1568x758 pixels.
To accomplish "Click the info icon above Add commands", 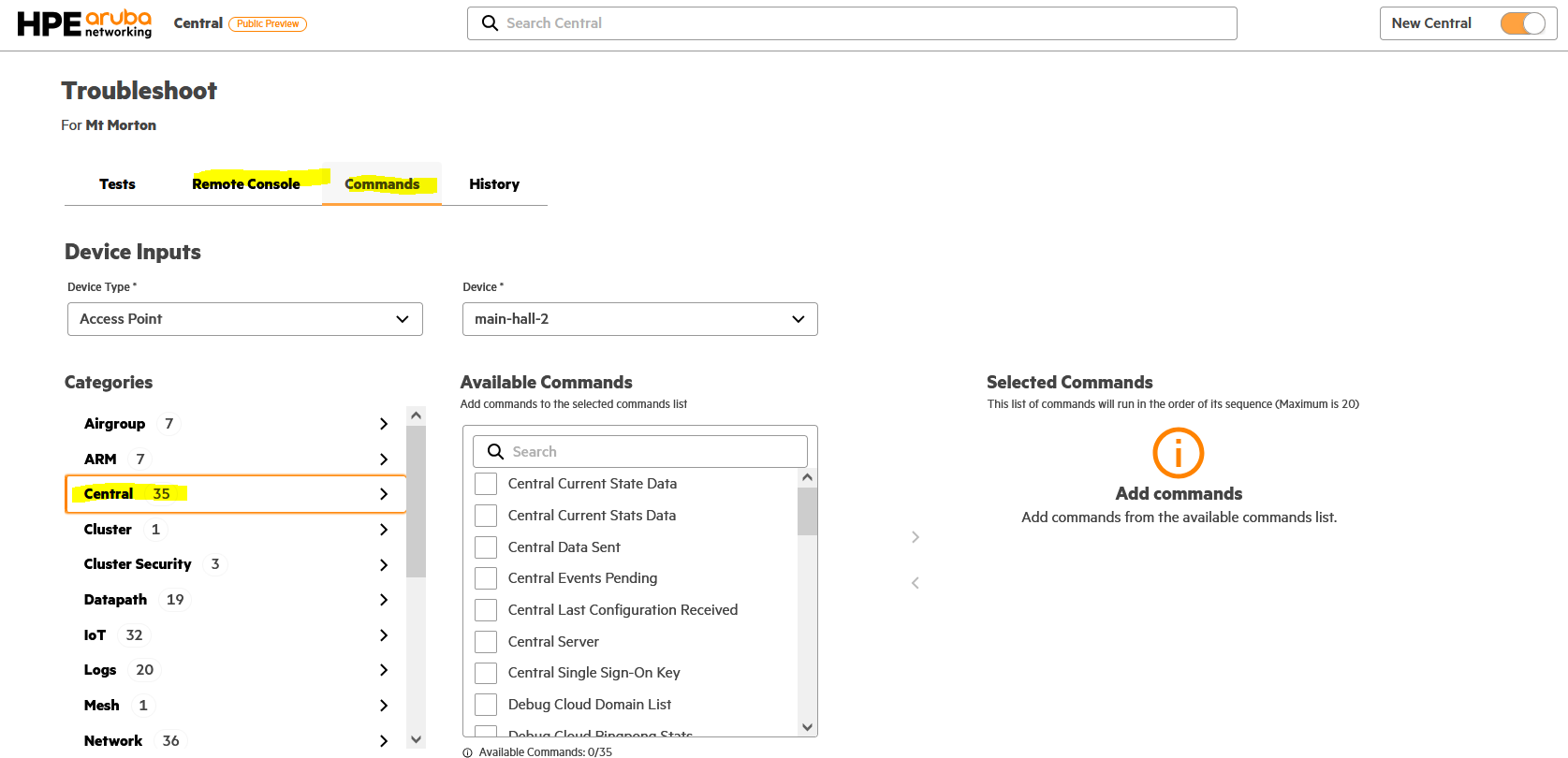I will [x=1179, y=453].
